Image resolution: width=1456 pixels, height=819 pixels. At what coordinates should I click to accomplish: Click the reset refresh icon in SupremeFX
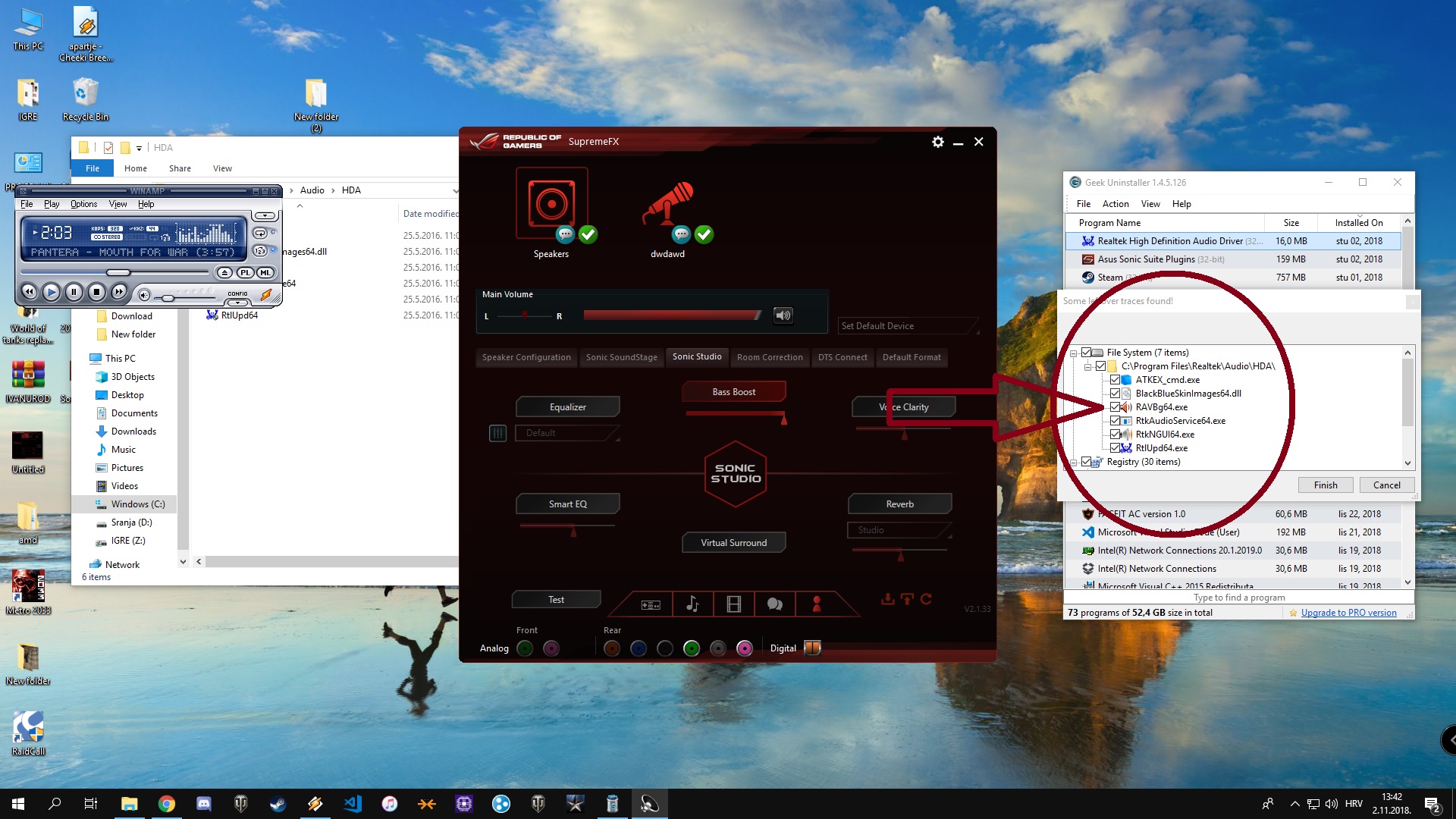pyautogui.click(x=926, y=599)
